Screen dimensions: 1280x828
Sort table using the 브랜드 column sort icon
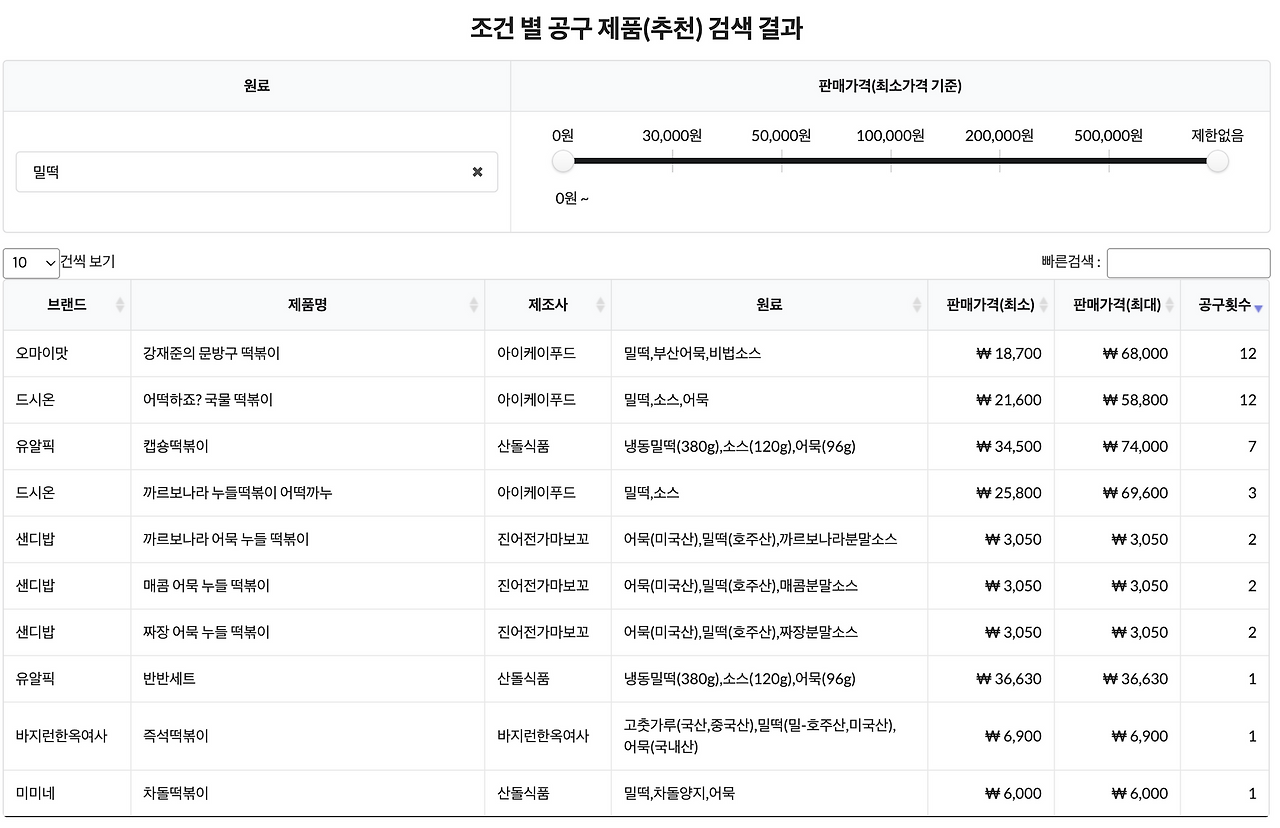pyautogui.click(x=120, y=305)
